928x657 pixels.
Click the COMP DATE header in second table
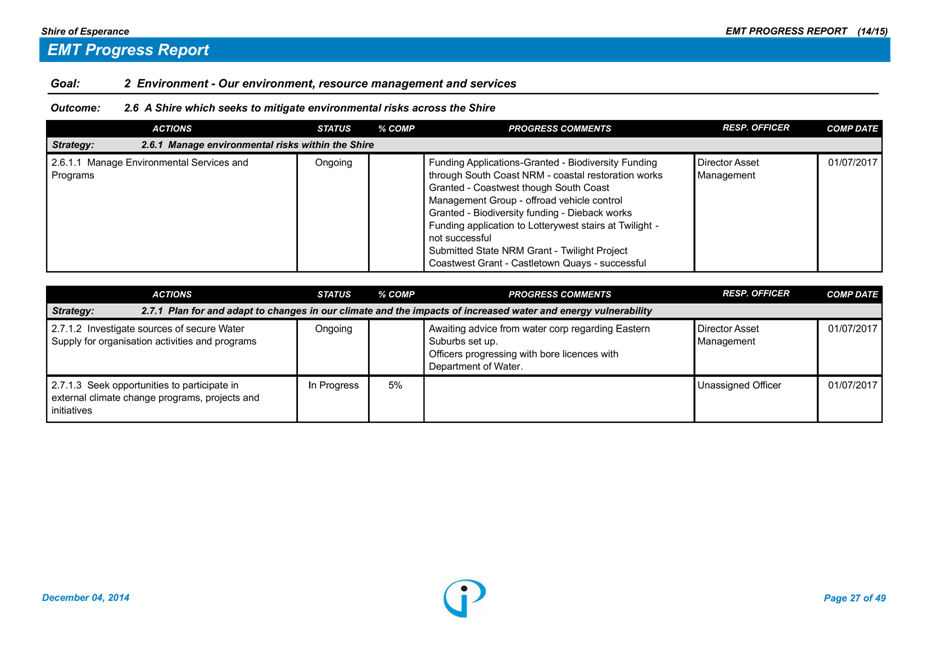852,295
